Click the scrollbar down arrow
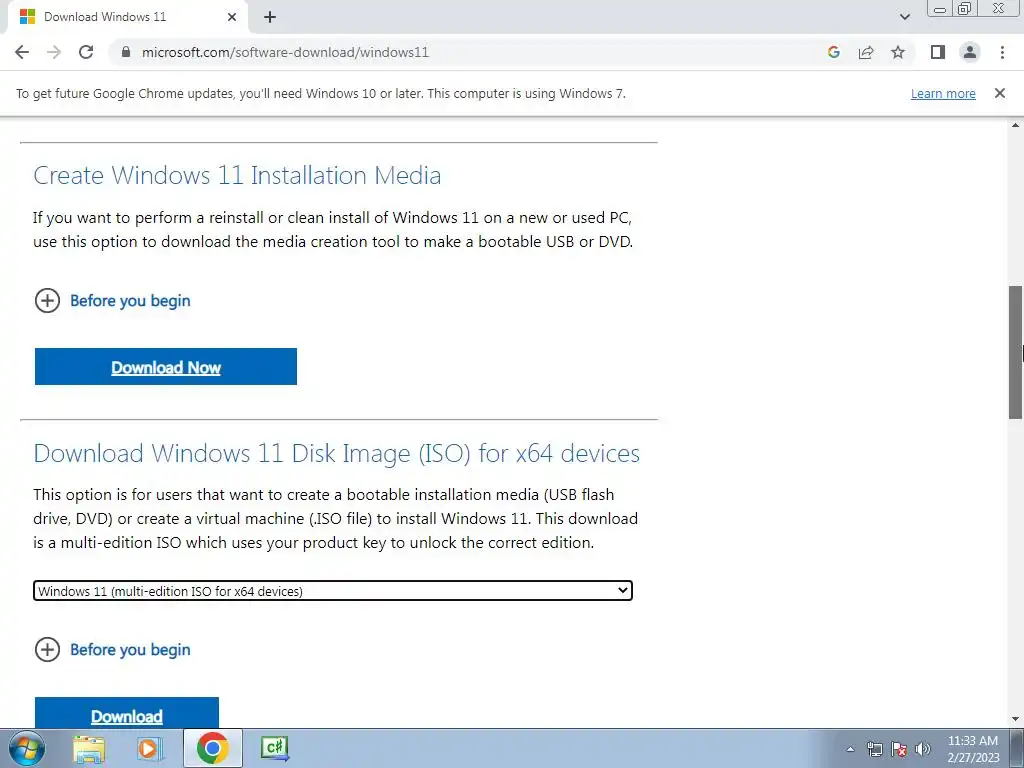 1016,720
